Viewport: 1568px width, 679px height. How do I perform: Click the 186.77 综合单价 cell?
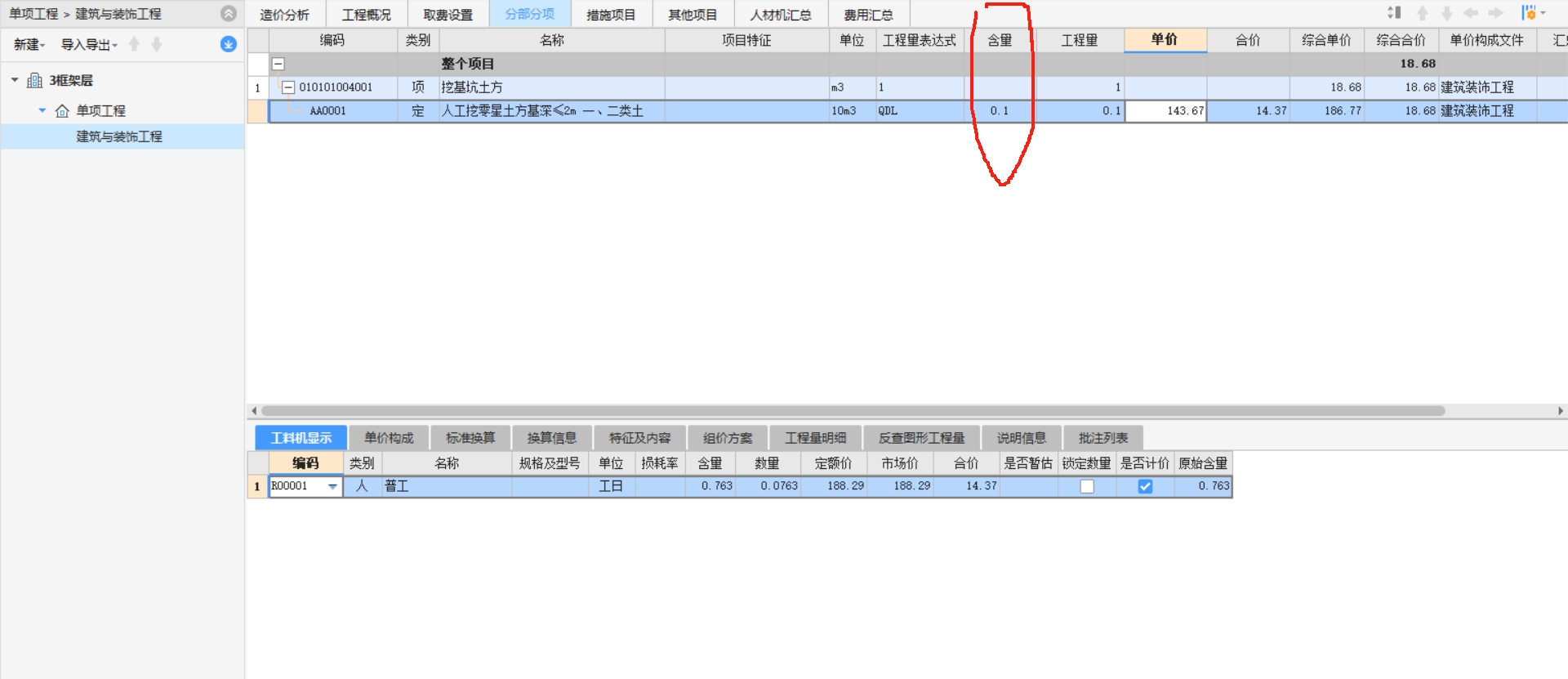(1327, 111)
